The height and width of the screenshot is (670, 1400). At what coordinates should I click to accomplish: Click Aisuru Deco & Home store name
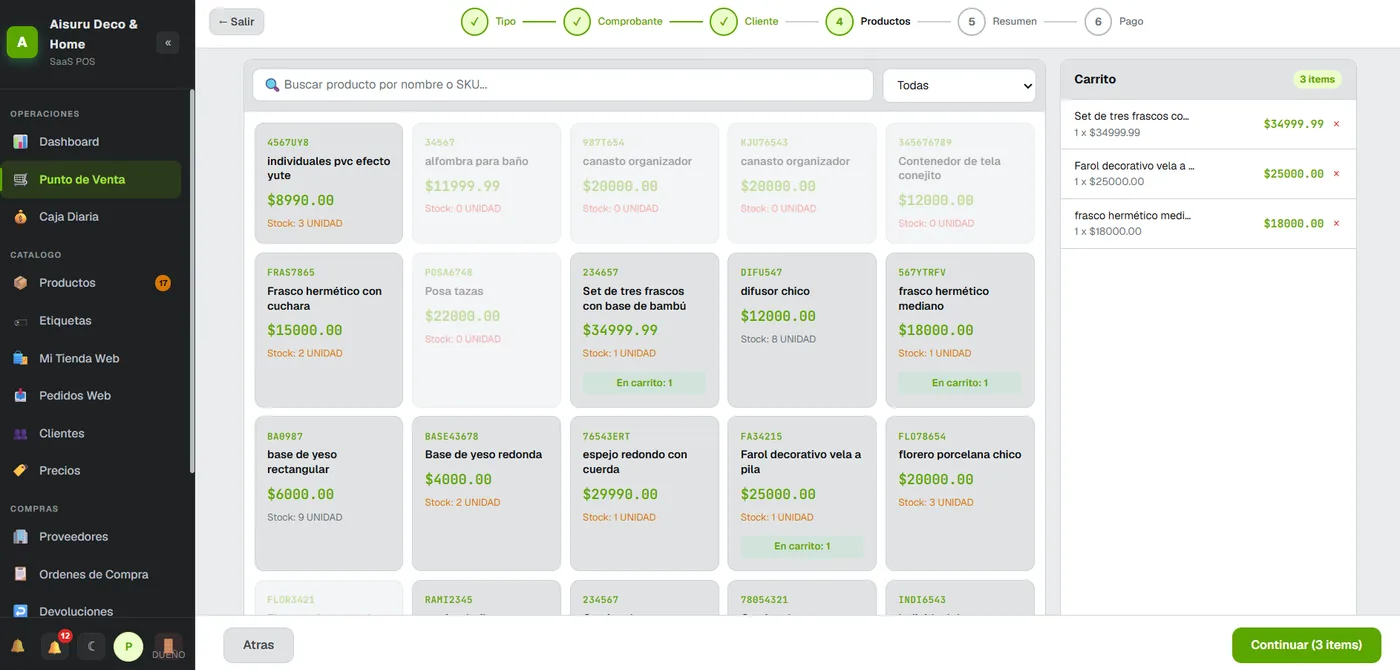click(94, 34)
